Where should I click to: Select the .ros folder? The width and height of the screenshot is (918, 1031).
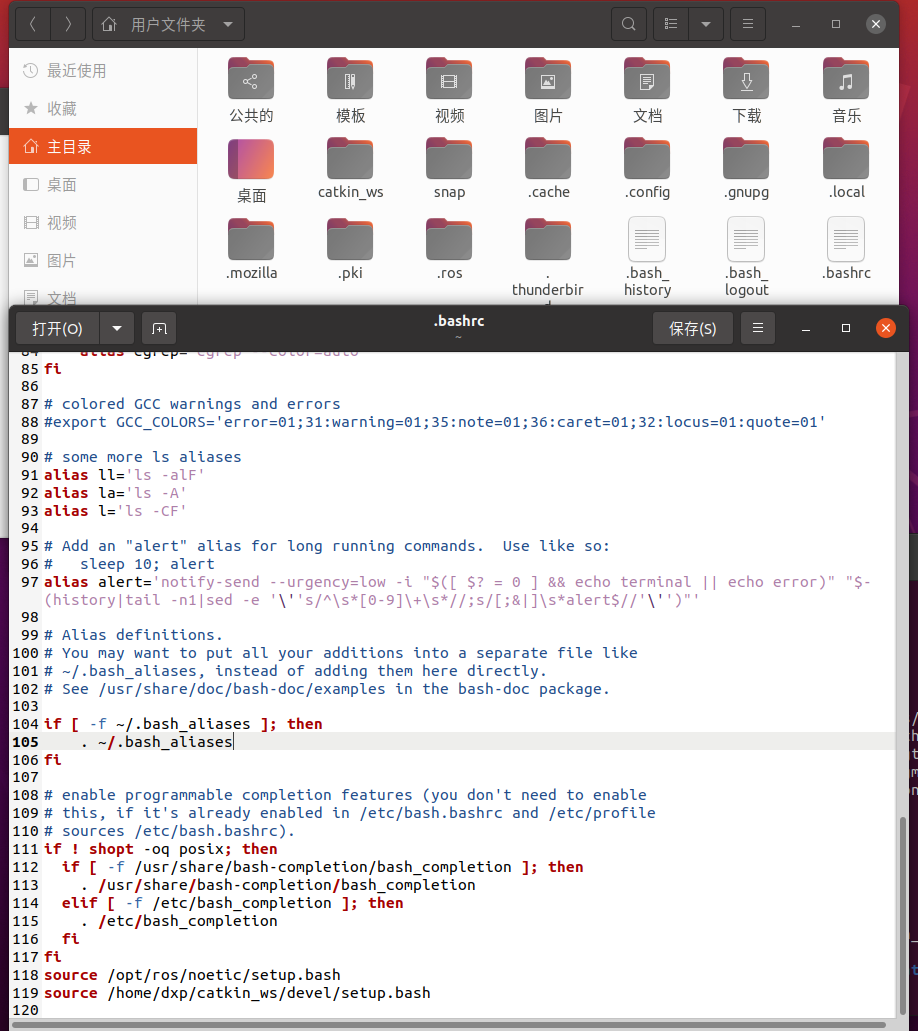[449, 240]
